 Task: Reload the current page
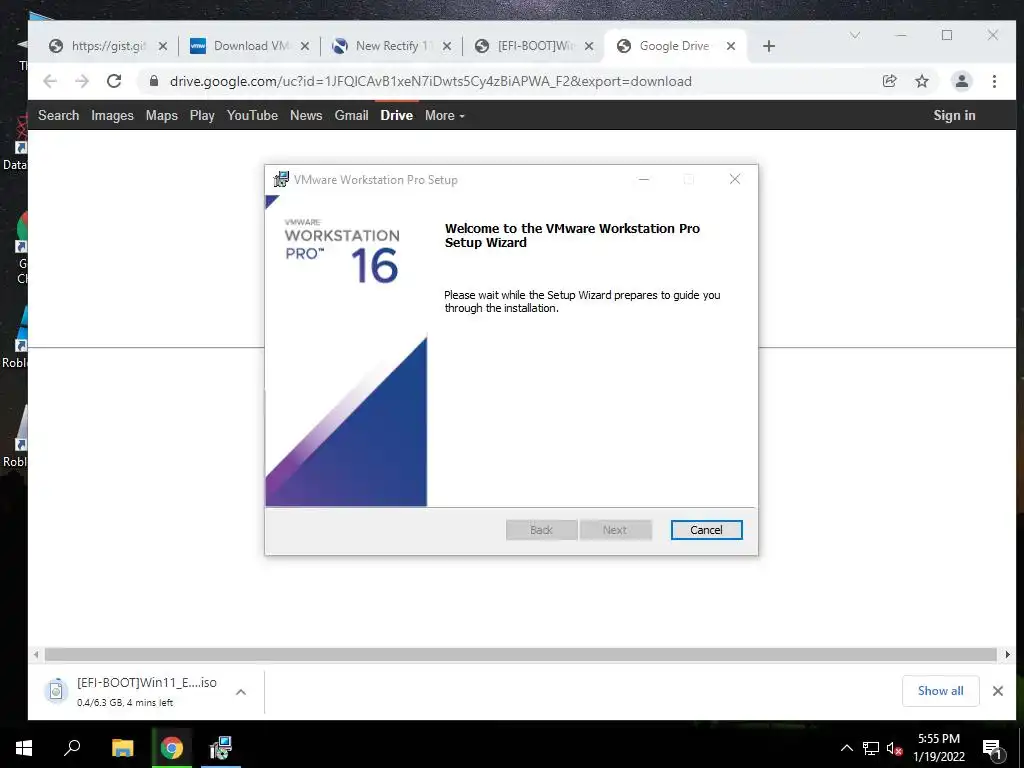tap(114, 81)
